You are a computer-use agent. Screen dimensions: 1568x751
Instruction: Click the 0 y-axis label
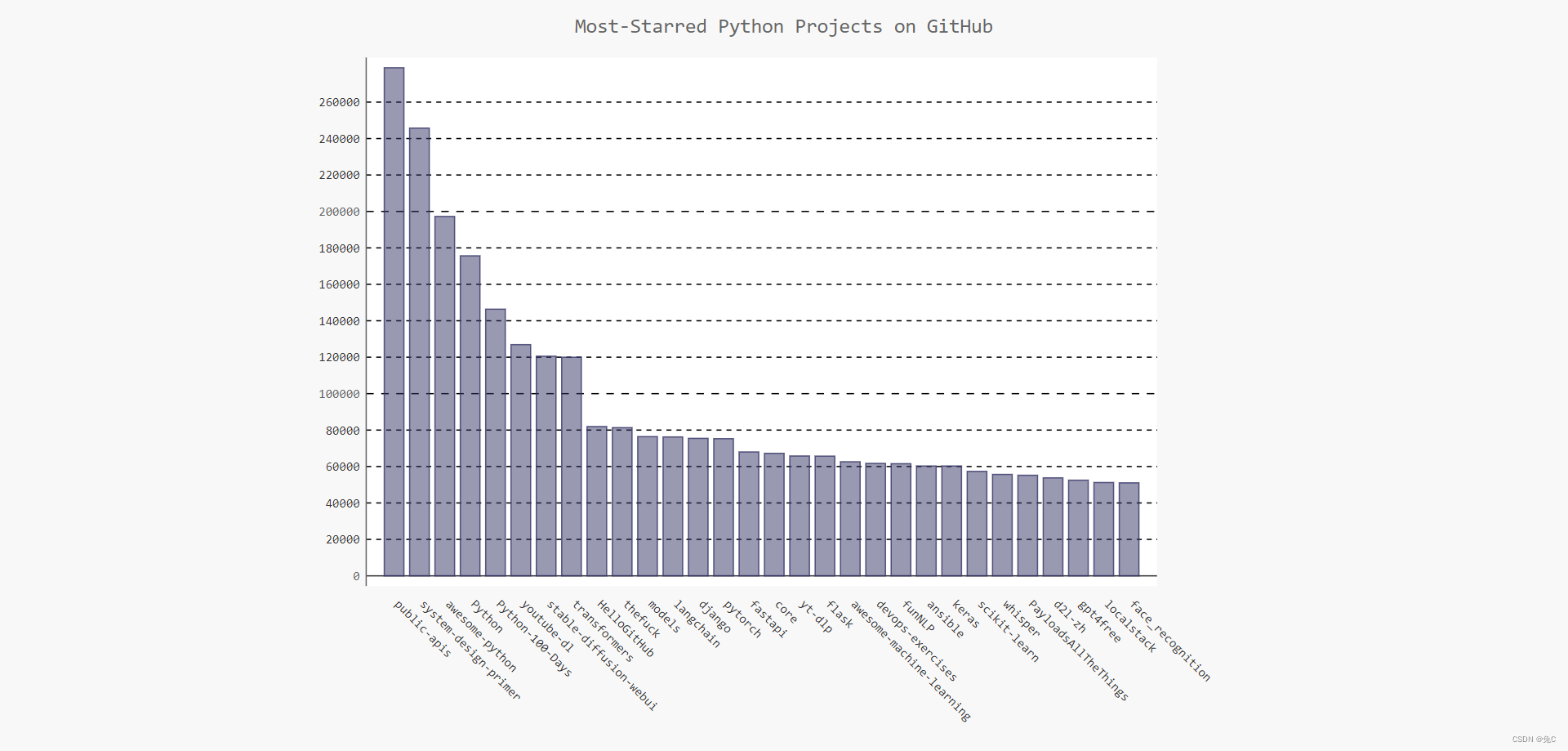point(356,576)
